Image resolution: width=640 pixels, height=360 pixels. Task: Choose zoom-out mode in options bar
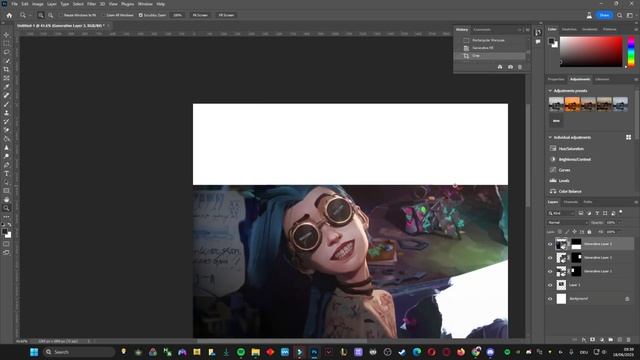(x=51, y=15)
